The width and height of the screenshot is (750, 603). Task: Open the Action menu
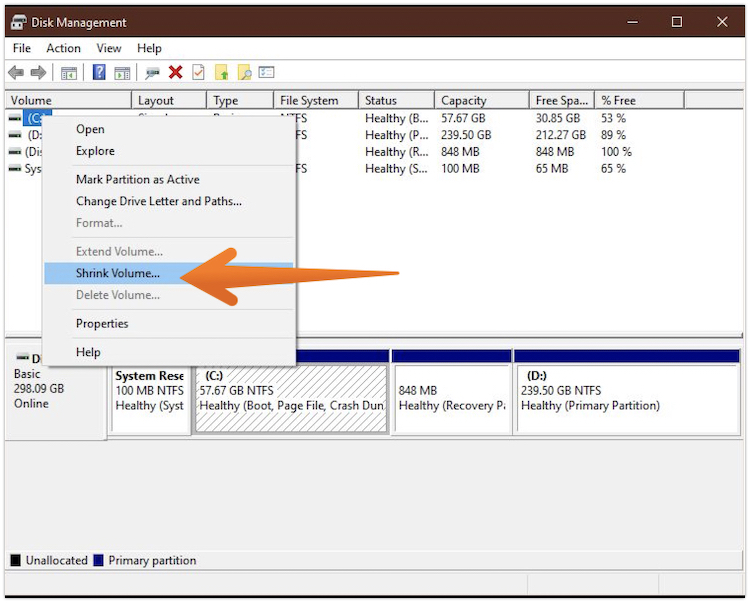point(63,48)
